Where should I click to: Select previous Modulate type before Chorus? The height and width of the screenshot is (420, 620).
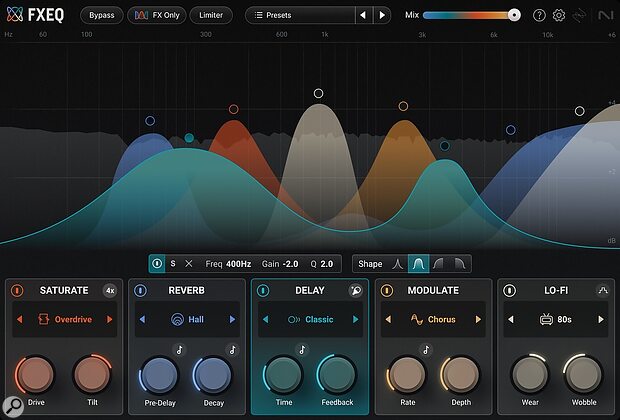click(x=388, y=319)
